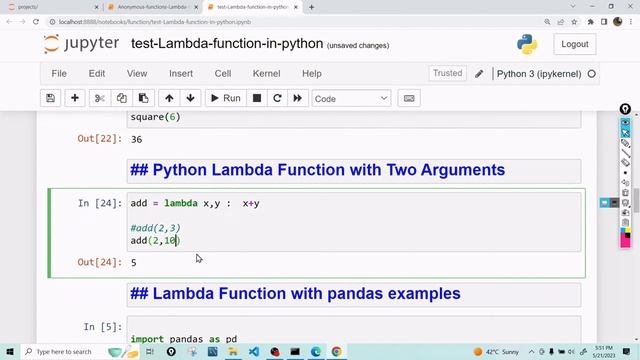Open the Insert menu
Image resolution: width=640 pixels, height=360 pixels.
click(x=181, y=73)
